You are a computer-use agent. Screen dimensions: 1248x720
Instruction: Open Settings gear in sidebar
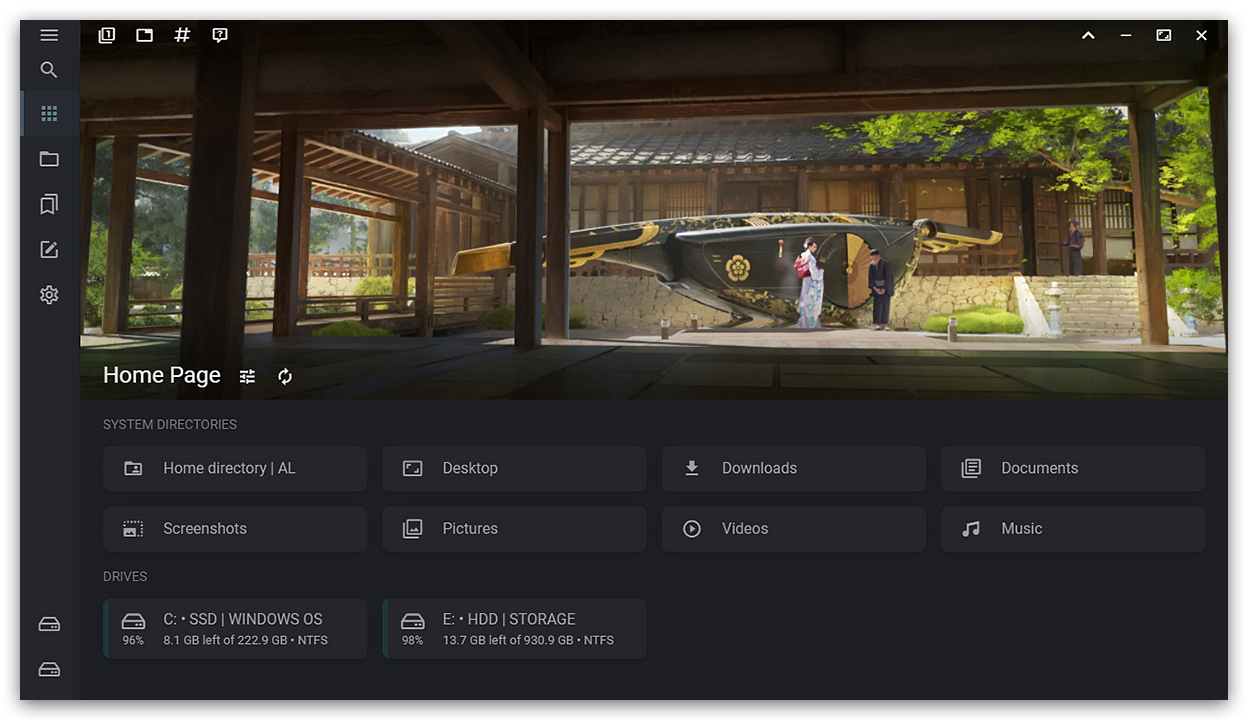[x=49, y=295]
